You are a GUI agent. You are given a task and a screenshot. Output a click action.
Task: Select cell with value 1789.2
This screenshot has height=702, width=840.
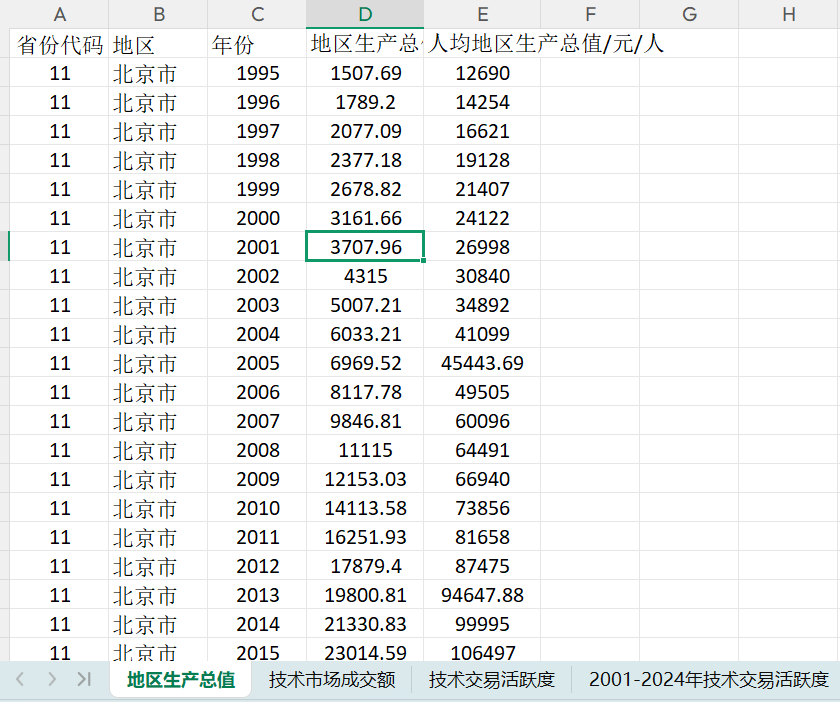point(365,102)
